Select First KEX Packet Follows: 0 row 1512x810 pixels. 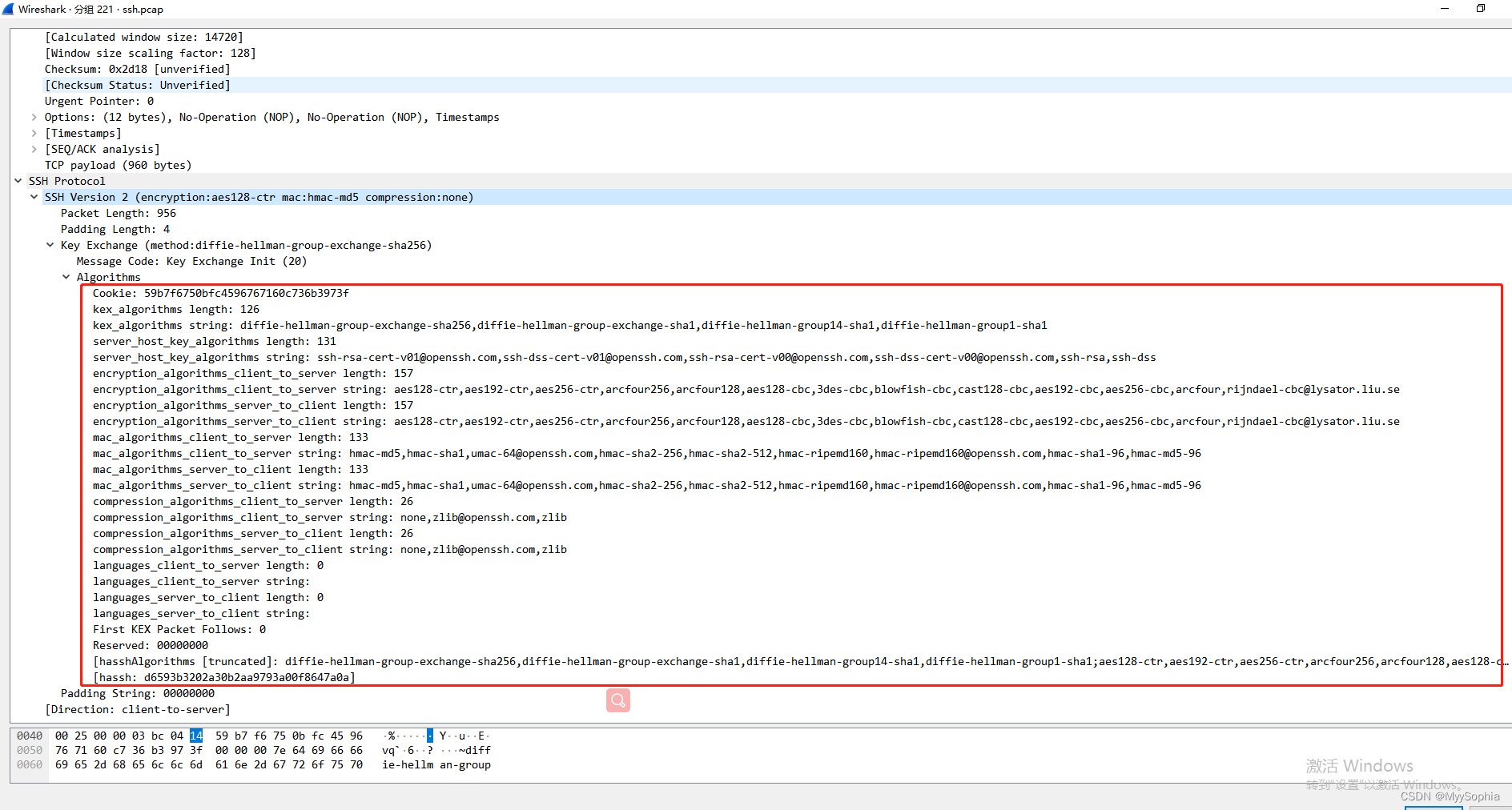coord(179,629)
